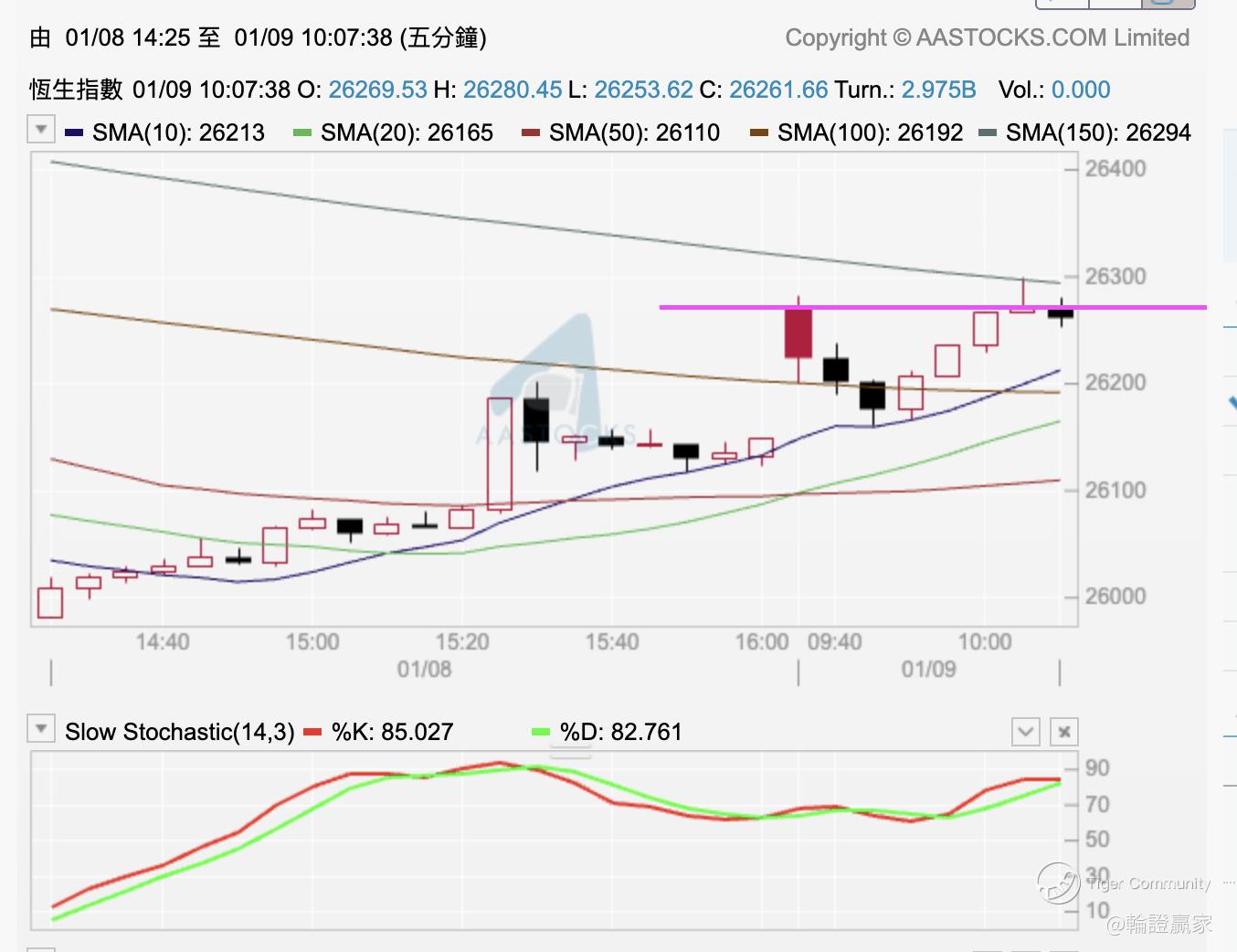Click the volume value 0.000
The width and height of the screenshot is (1237, 952).
tap(1081, 90)
